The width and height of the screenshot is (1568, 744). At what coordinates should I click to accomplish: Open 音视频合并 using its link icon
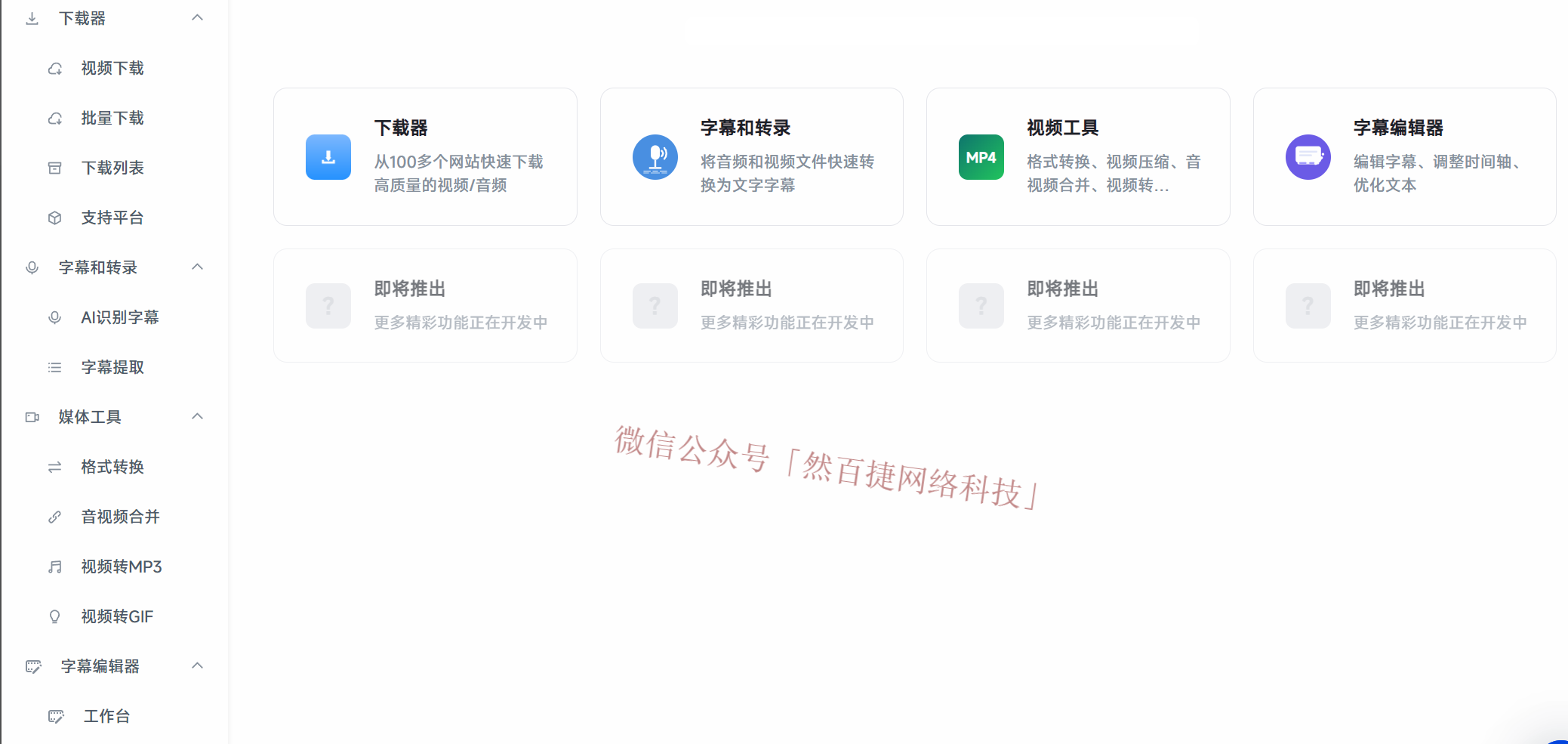(x=54, y=517)
